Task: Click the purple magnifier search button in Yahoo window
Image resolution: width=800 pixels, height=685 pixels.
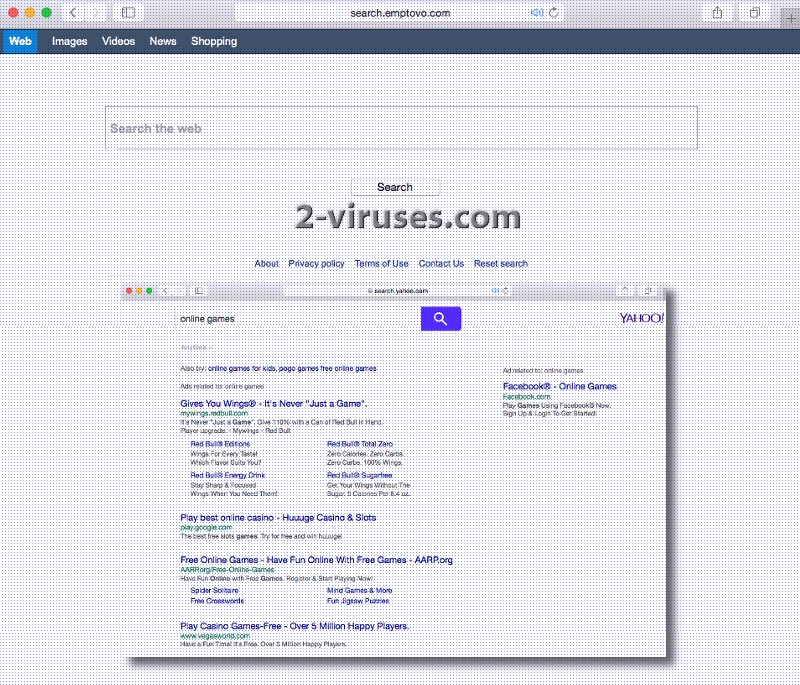Action: pyautogui.click(x=441, y=319)
